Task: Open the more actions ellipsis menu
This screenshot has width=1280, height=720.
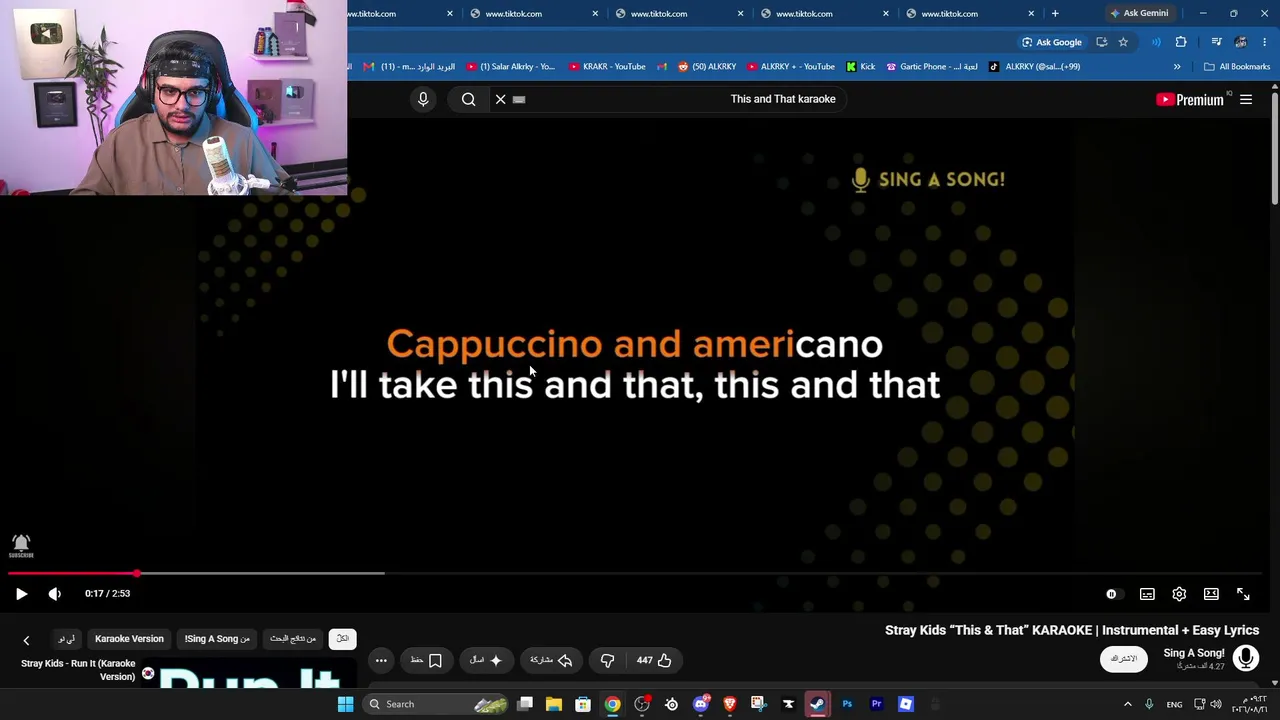Action: [381, 660]
